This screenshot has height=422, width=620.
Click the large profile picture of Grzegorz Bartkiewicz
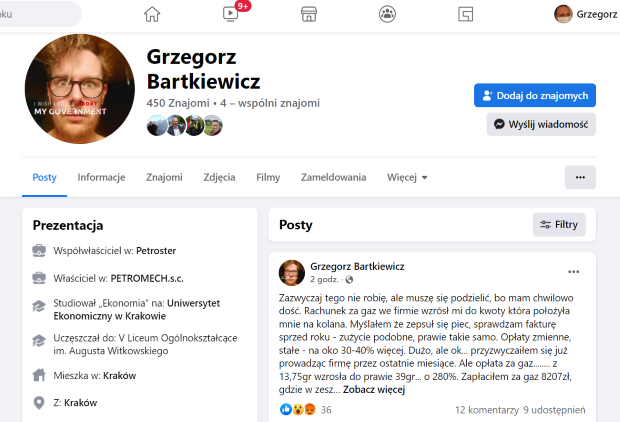point(79,89)
